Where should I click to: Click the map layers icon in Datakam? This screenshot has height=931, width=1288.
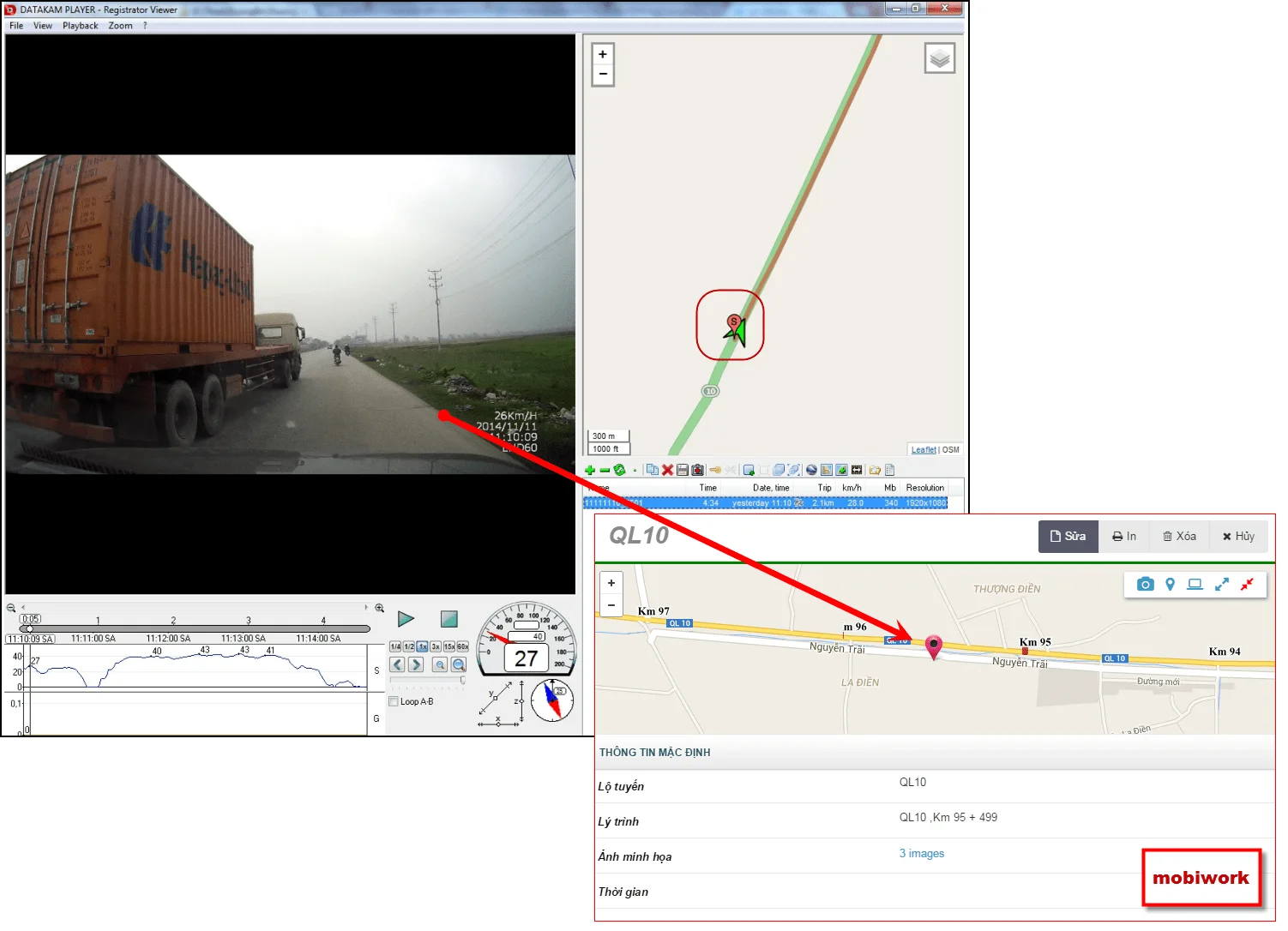tap(940, 58)
